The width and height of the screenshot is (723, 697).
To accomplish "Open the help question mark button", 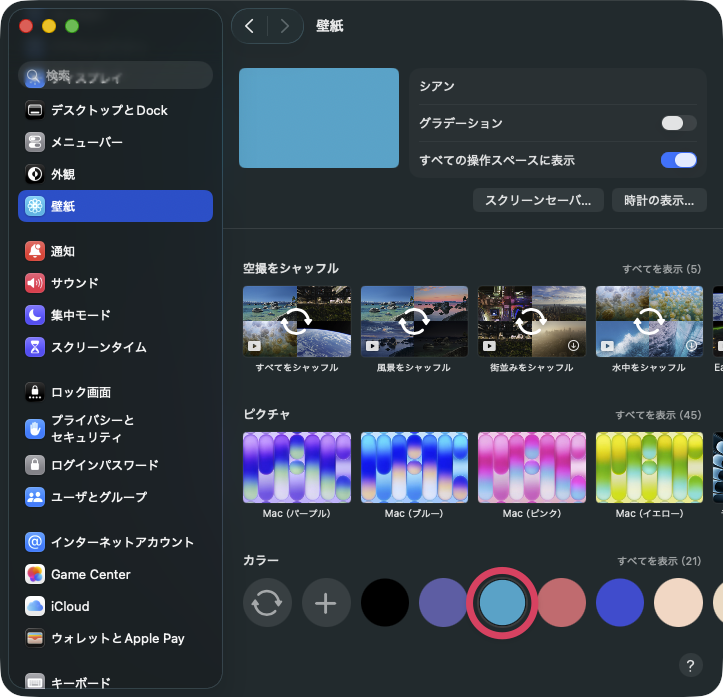I will [x=690, y=665].
